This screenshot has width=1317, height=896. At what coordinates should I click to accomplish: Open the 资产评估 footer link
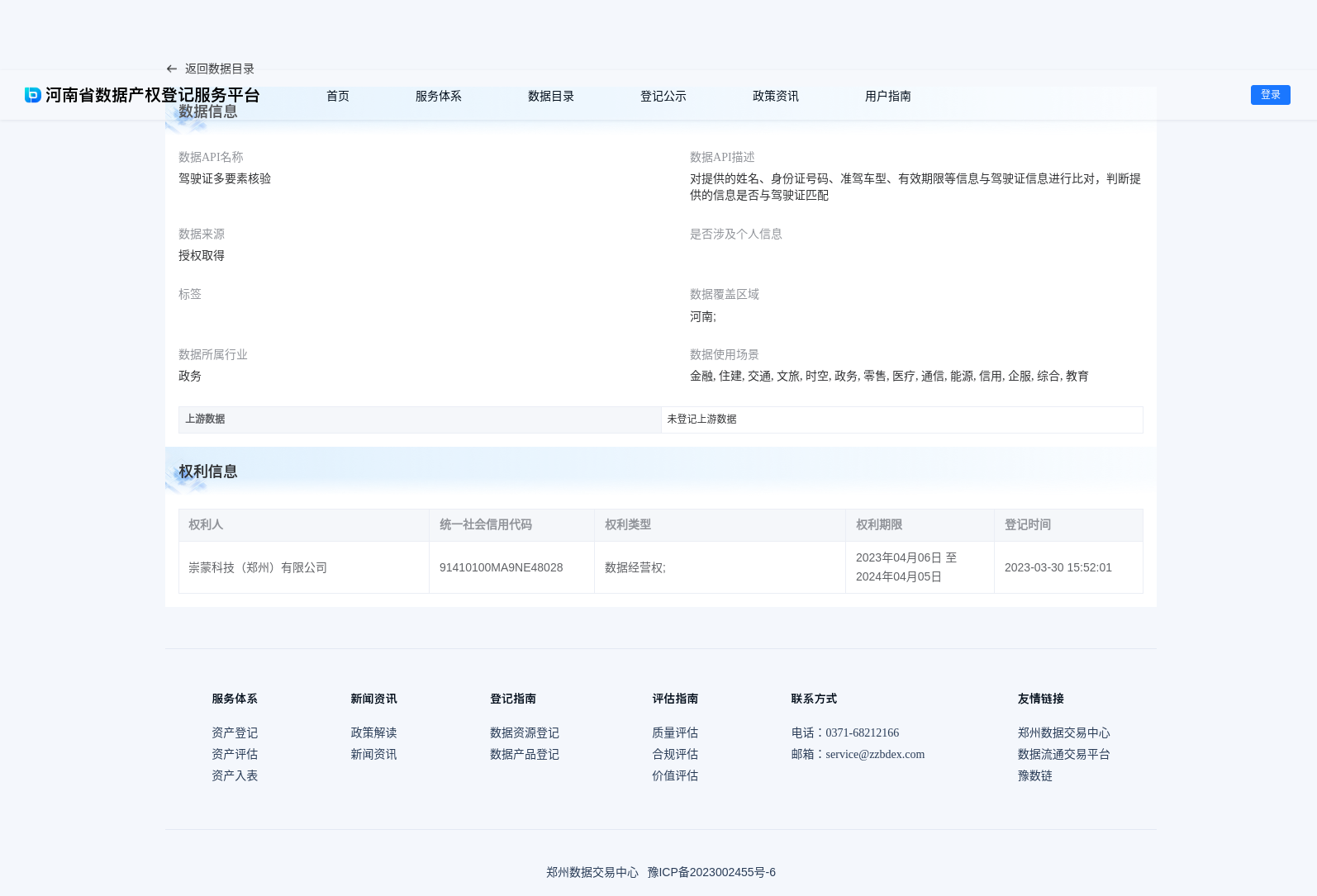pos(235,754)
